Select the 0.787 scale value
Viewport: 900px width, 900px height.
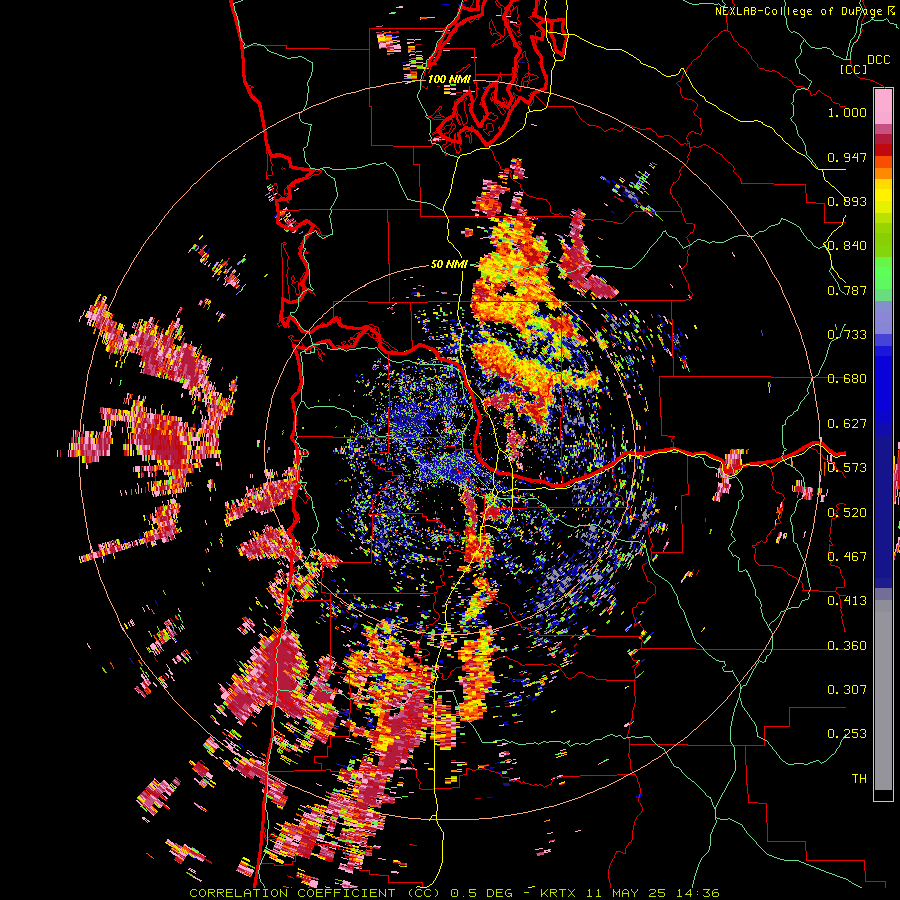coord(847,290)
